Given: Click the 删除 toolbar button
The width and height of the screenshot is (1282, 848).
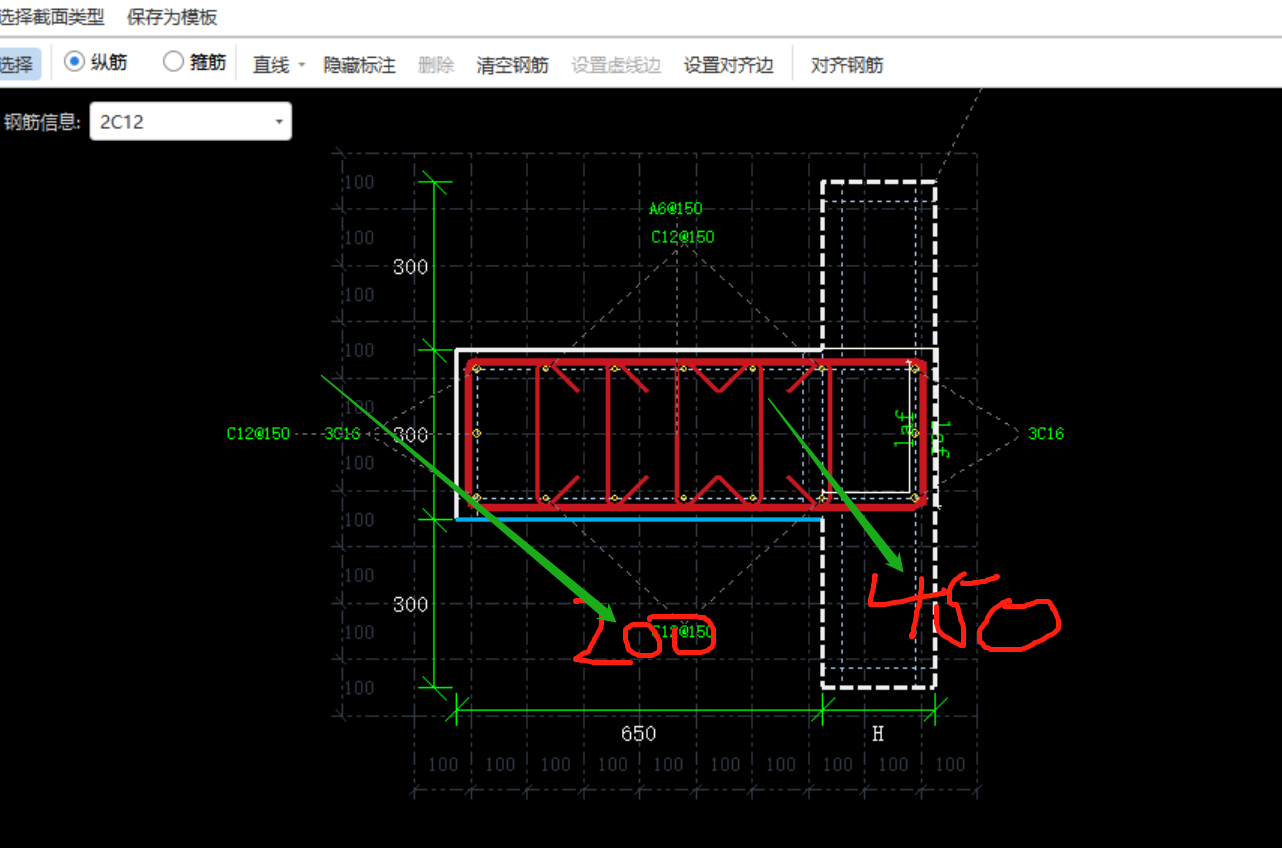Looking at the screenshot, I should [x=436, y=65].
